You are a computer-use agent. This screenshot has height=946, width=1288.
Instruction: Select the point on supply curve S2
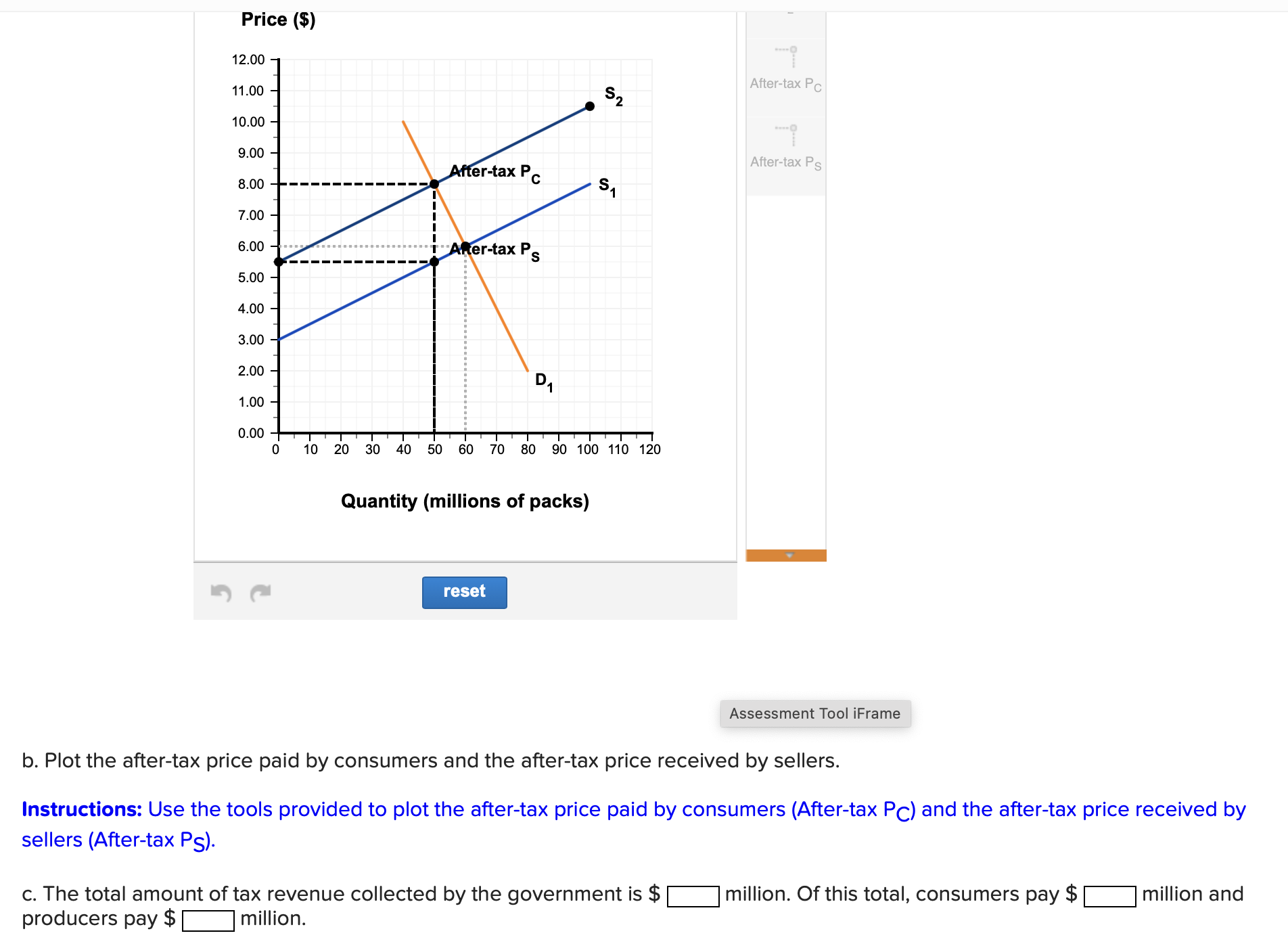589,106
